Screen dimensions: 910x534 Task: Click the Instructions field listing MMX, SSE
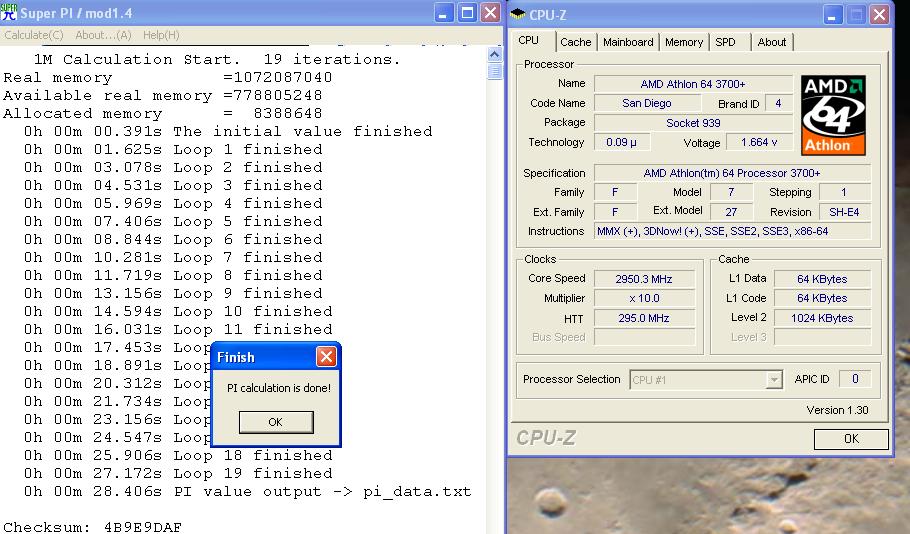pyautogui.click(x=732, y=231)
